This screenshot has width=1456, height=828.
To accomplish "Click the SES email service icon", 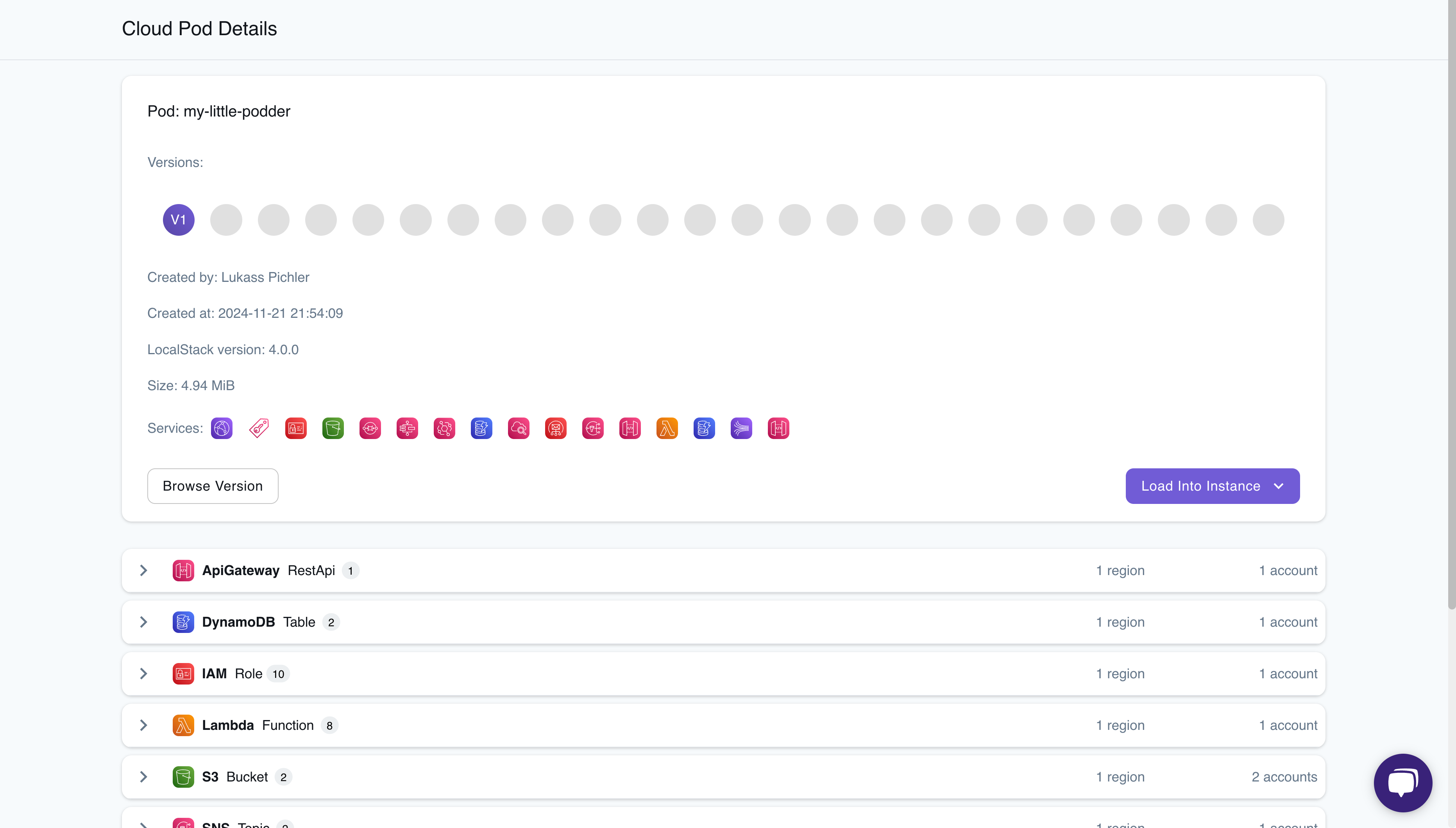I will 555,428.
